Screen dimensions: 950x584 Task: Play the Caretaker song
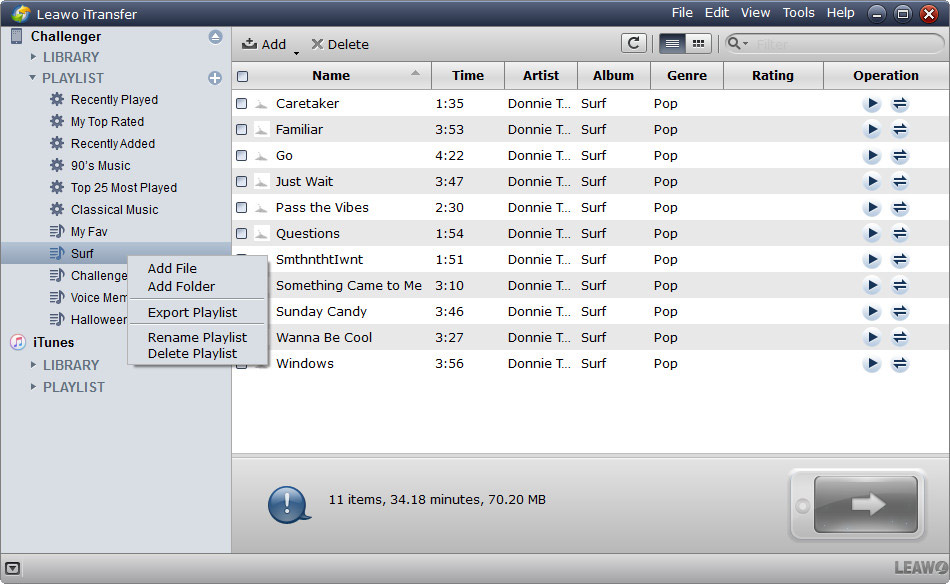point(872,104)
